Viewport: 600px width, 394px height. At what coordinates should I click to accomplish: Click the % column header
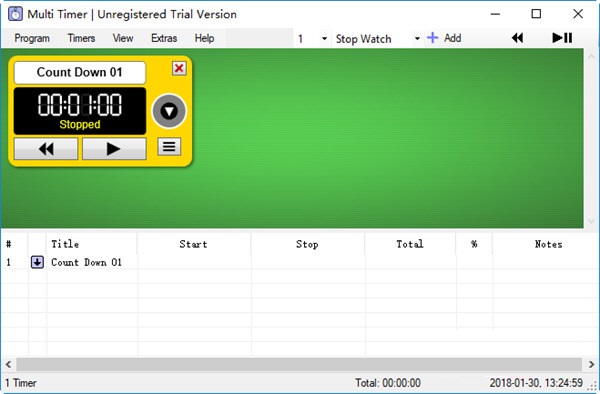(474, 244)
